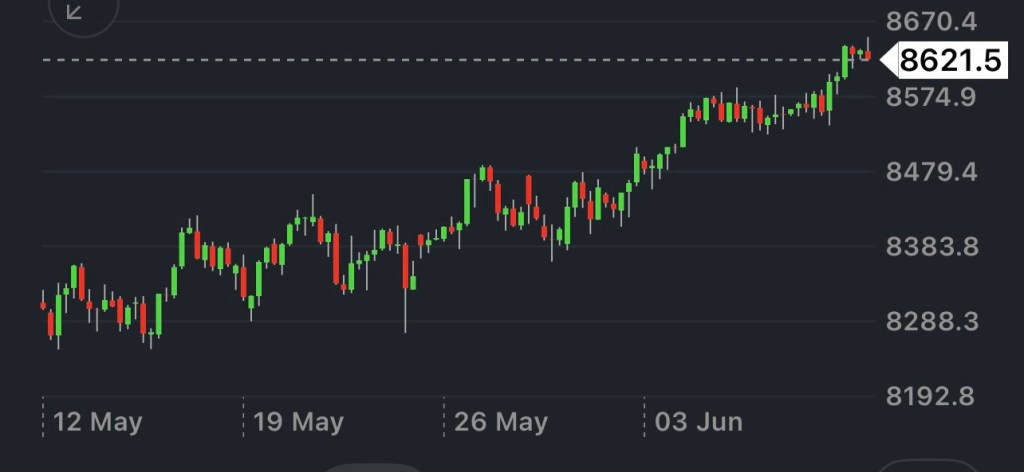Click the first candle at chart's left edge
Viewport: 1024px width, 472px height.
pyautogui.click(x=43, y=304)
